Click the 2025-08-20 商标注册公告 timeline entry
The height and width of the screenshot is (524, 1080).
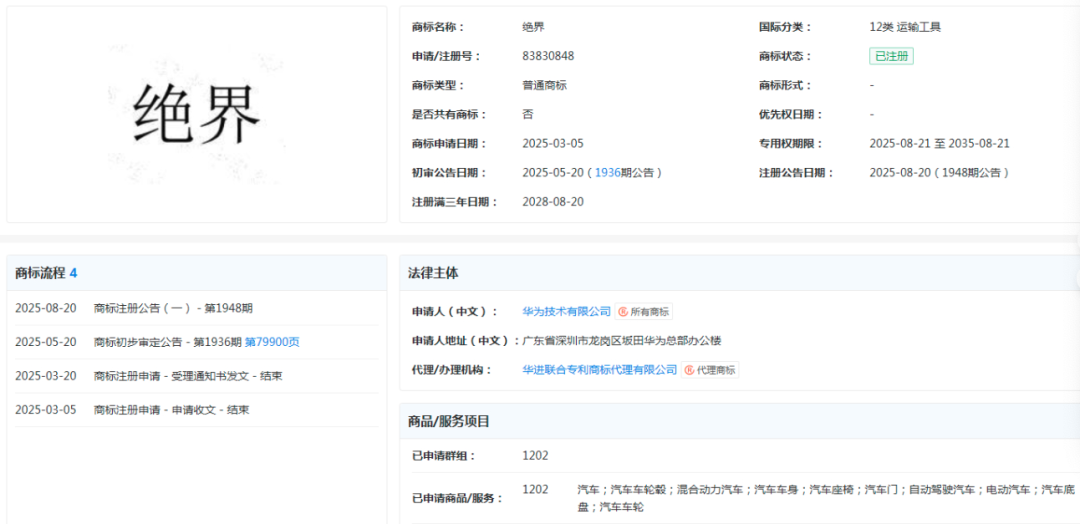[173, 308]
